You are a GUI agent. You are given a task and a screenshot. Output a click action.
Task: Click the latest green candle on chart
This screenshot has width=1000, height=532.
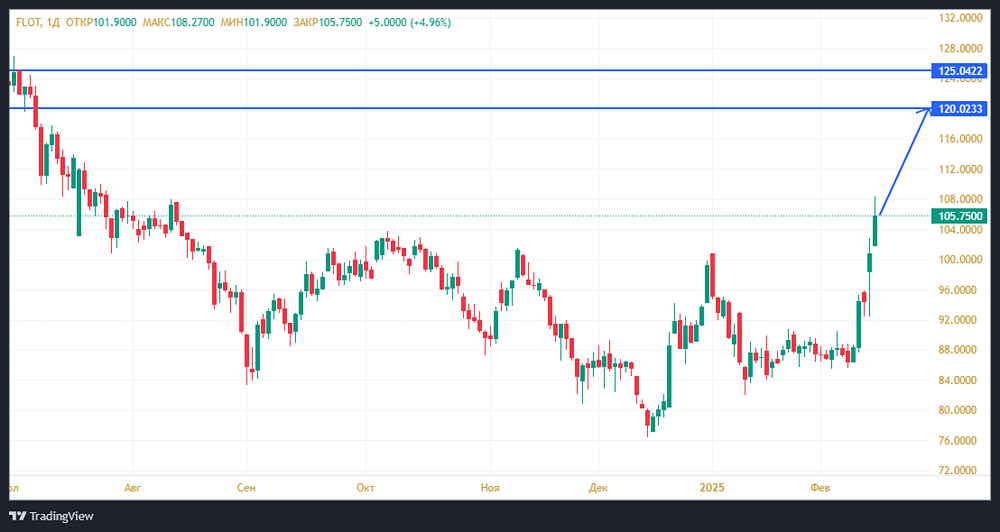[875, 230]
